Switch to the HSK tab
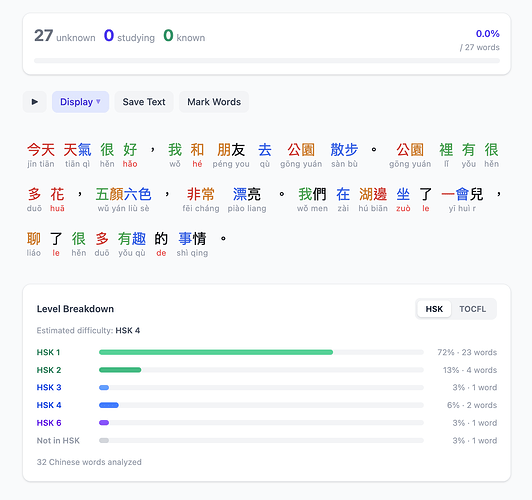The image size is (532, 500). pyautogui.click(x=434, y=309)
